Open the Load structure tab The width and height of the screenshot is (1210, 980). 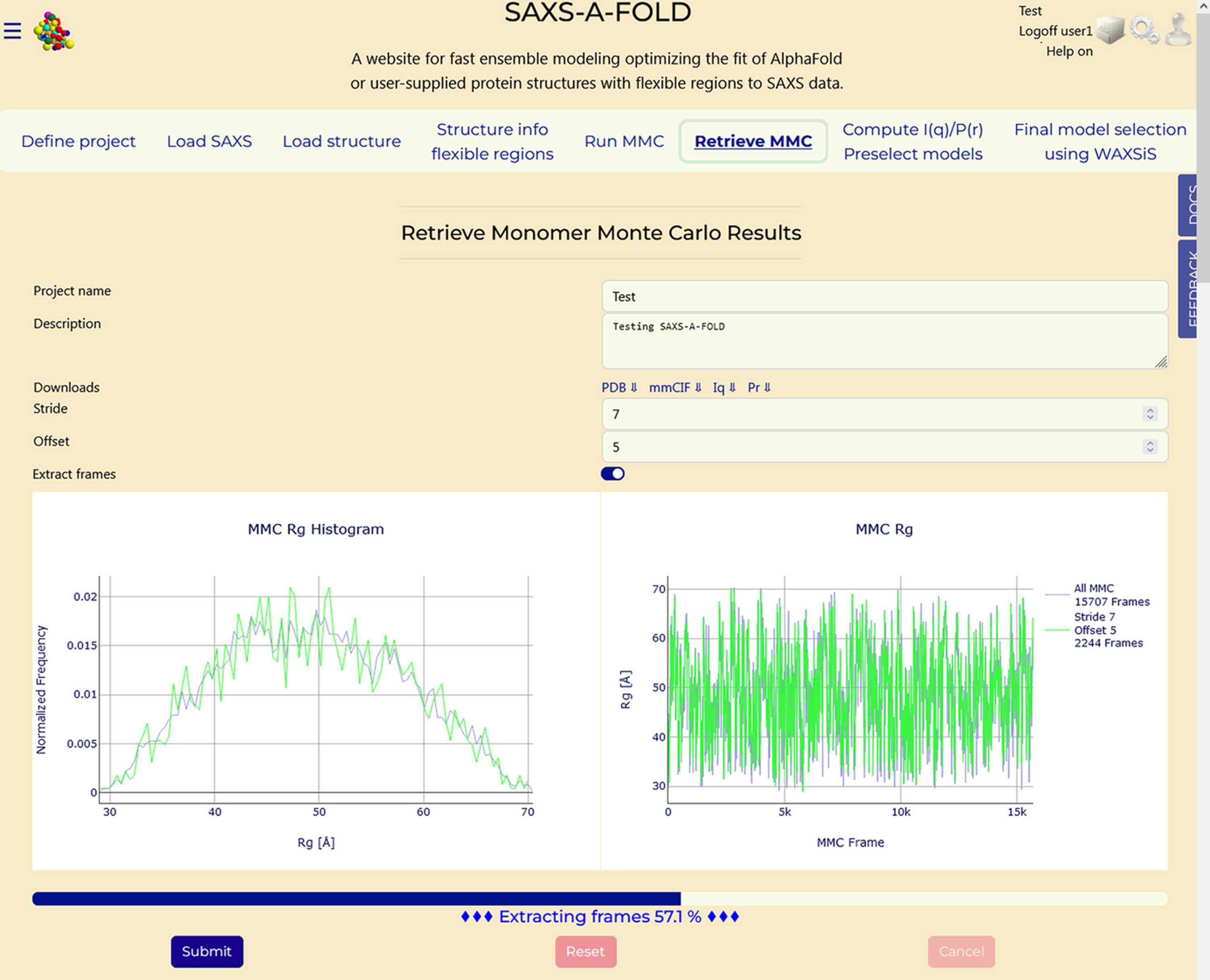[x=342, y=141]
